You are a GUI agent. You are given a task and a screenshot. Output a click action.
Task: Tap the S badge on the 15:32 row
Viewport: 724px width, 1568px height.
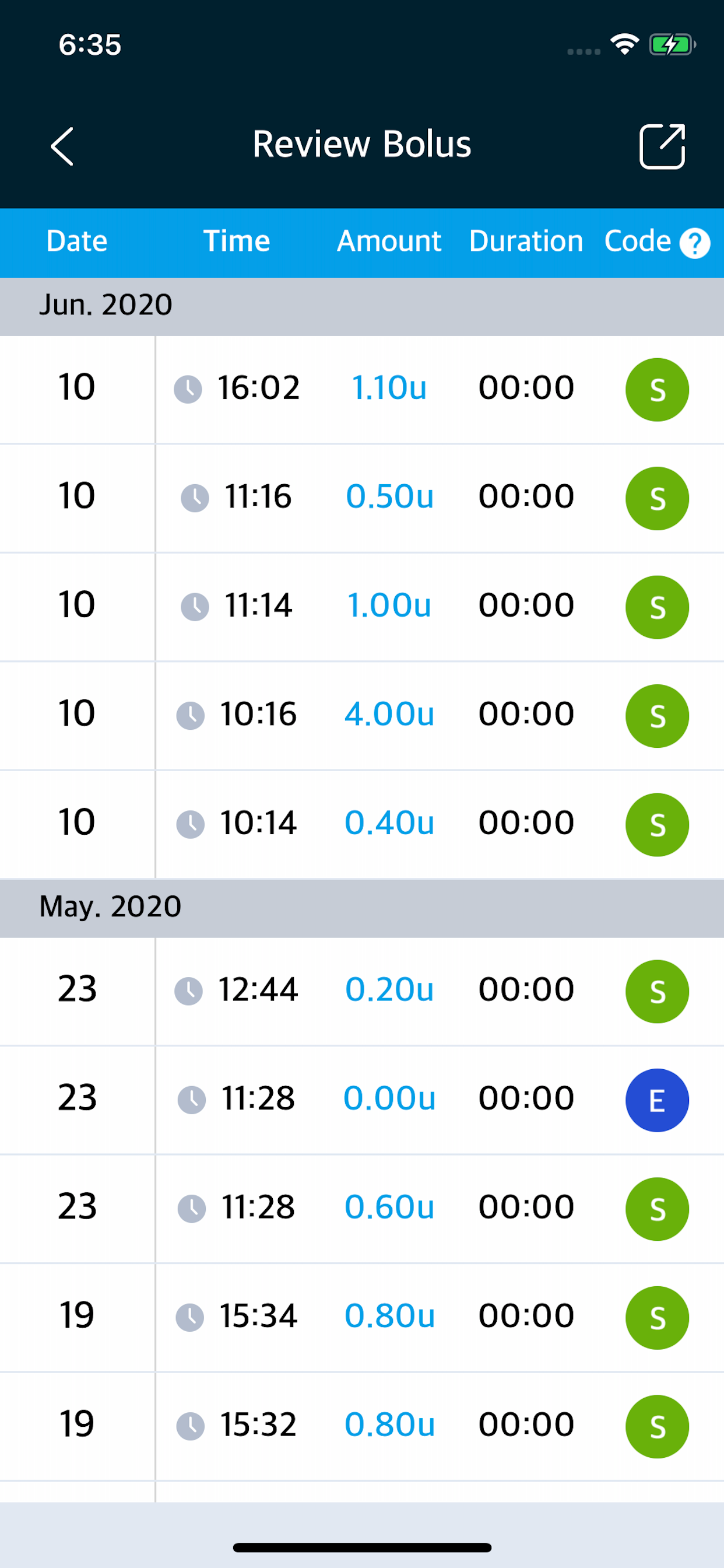pos(657,1427)
